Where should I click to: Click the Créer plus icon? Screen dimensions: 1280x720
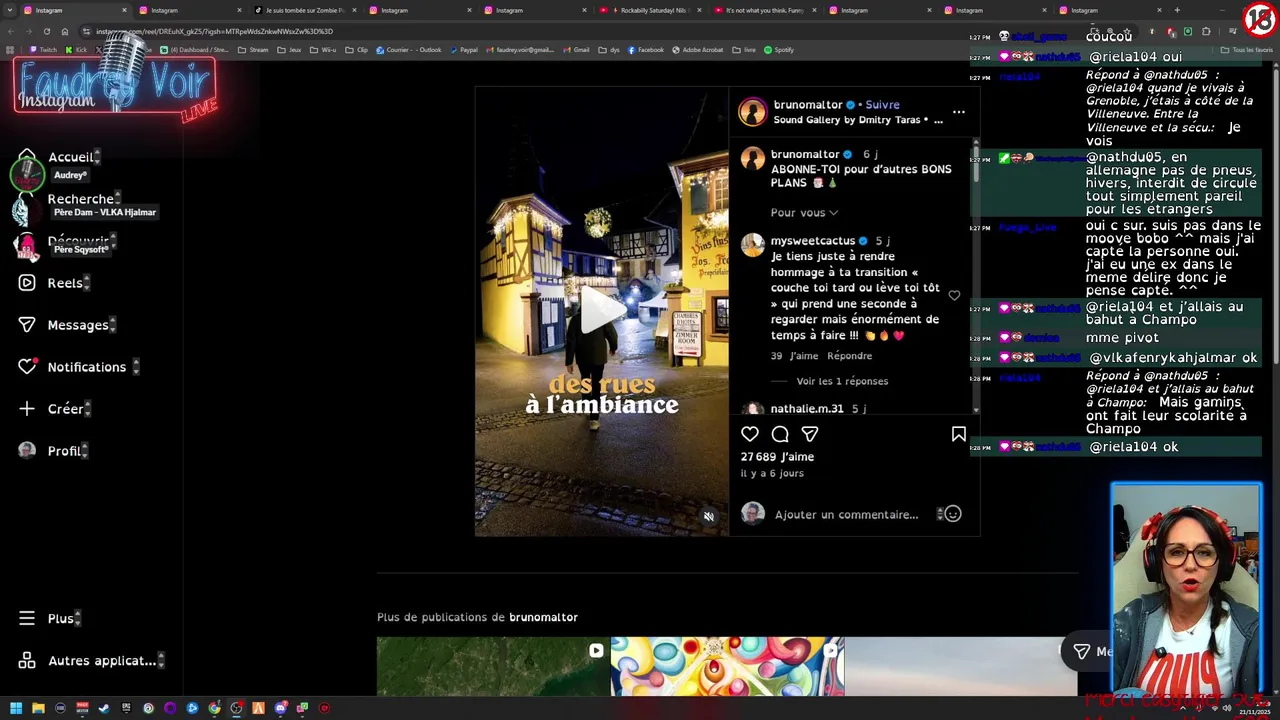coord(27,409)
